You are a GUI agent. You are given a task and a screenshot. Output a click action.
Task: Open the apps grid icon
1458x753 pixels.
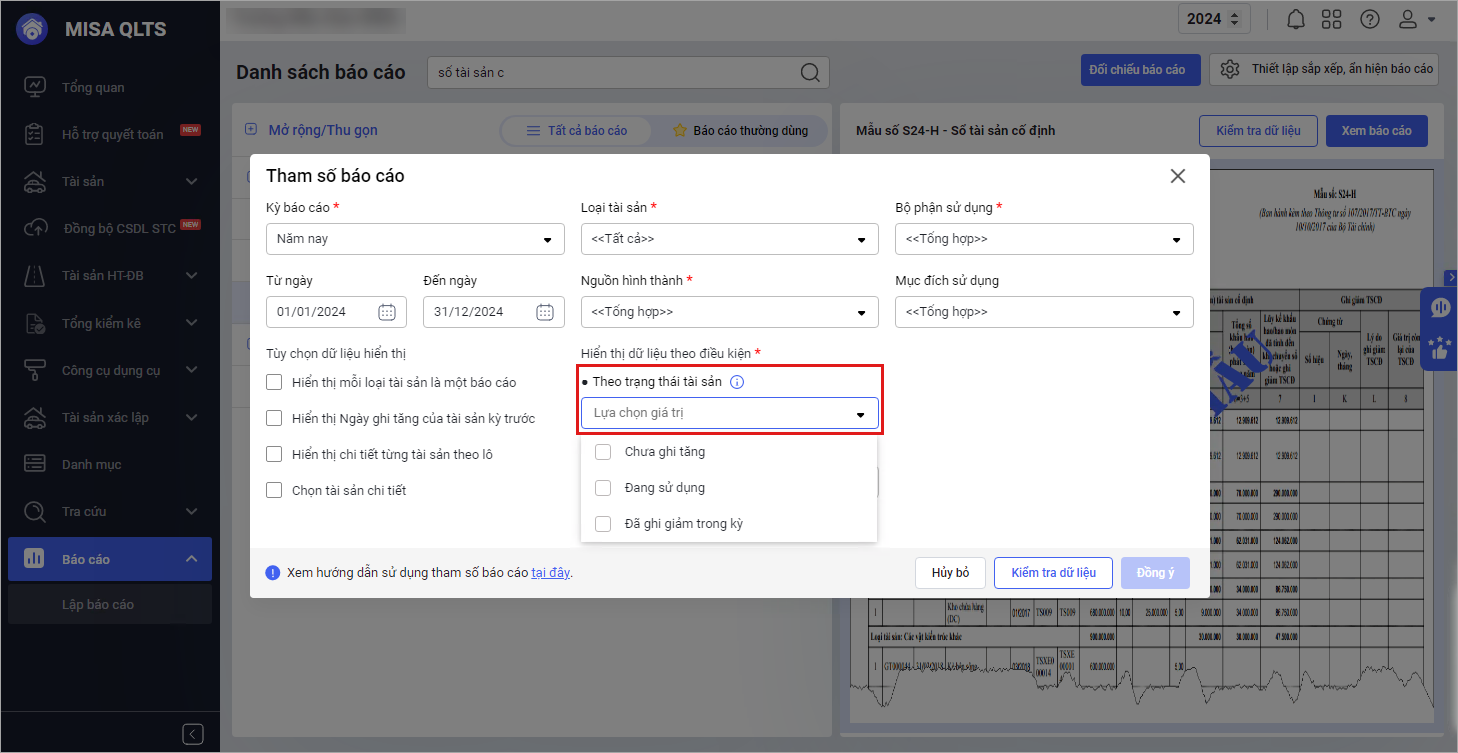[1331, 19]
